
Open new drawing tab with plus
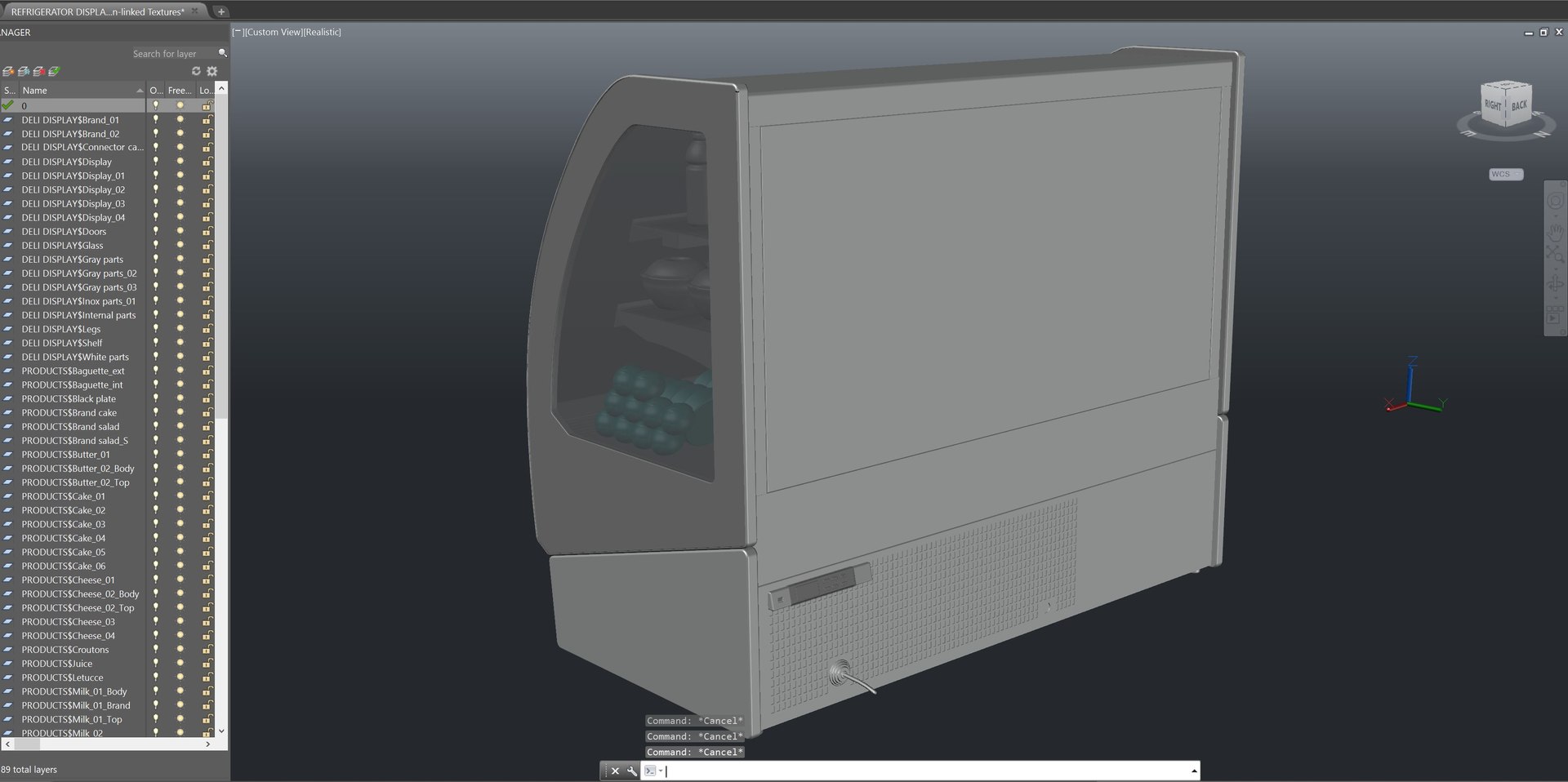tap(221, 11)
